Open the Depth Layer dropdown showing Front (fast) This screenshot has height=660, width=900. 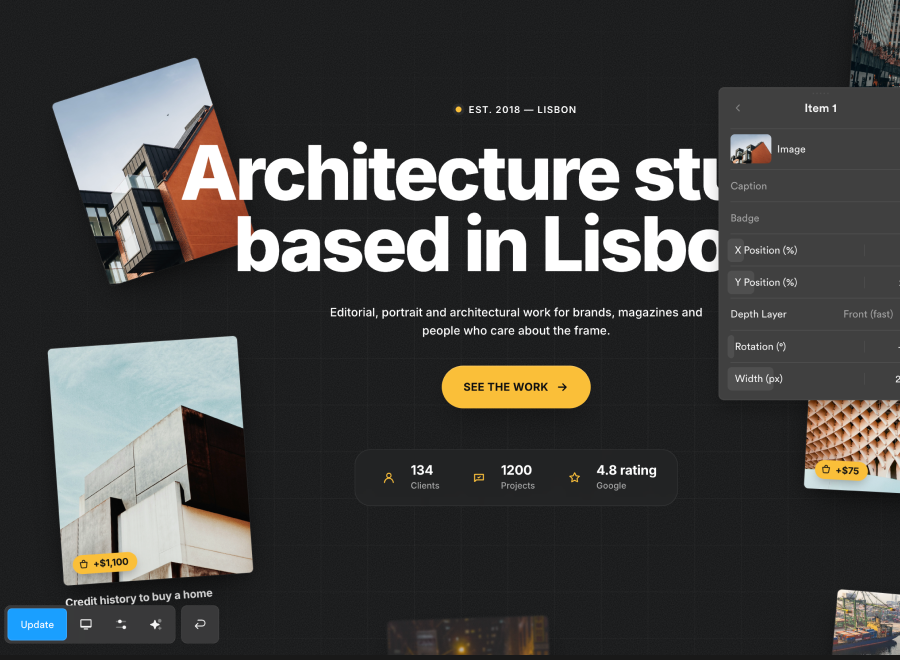[x=868, y=315]
